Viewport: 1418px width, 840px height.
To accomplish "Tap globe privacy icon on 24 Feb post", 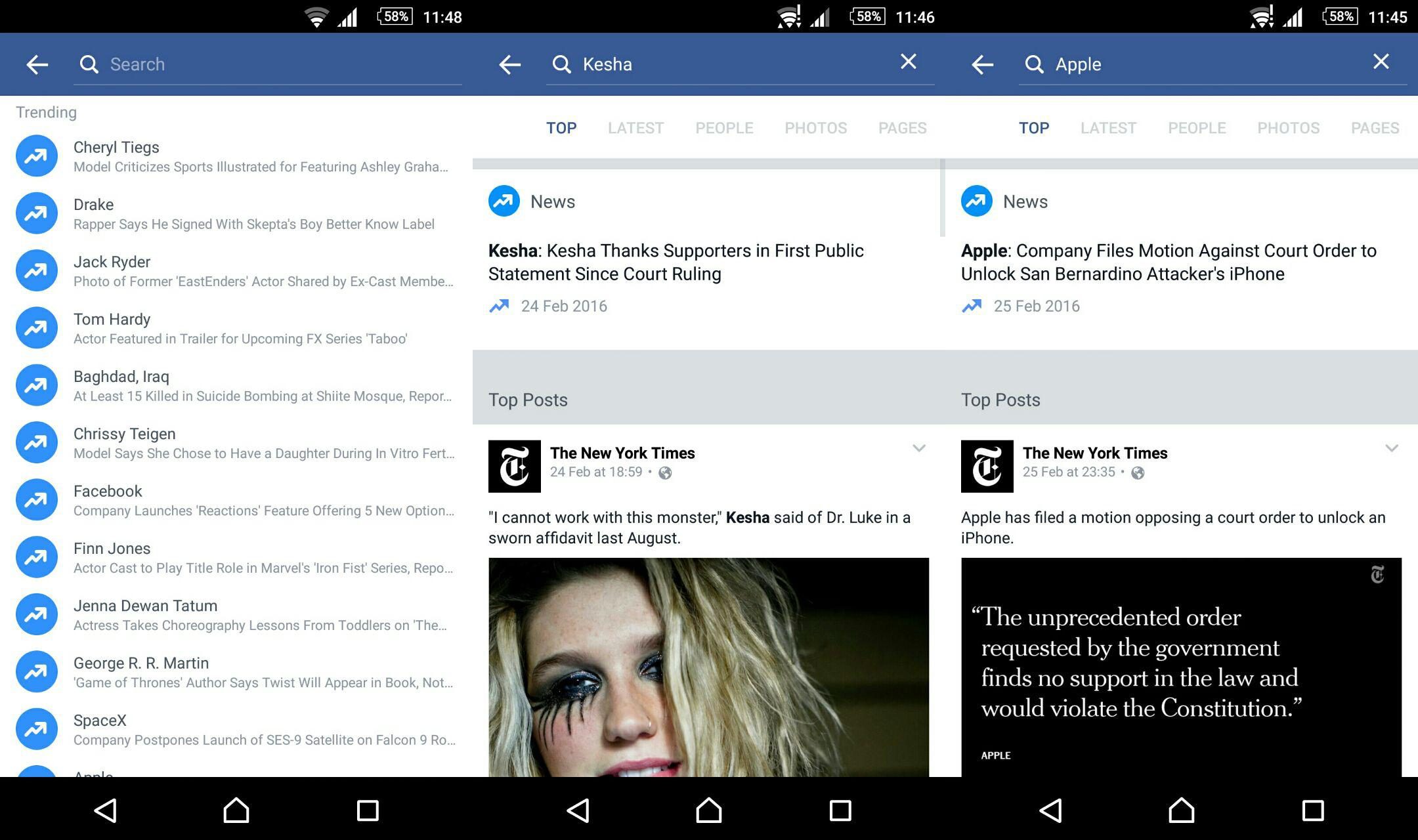I will point(665,473).
